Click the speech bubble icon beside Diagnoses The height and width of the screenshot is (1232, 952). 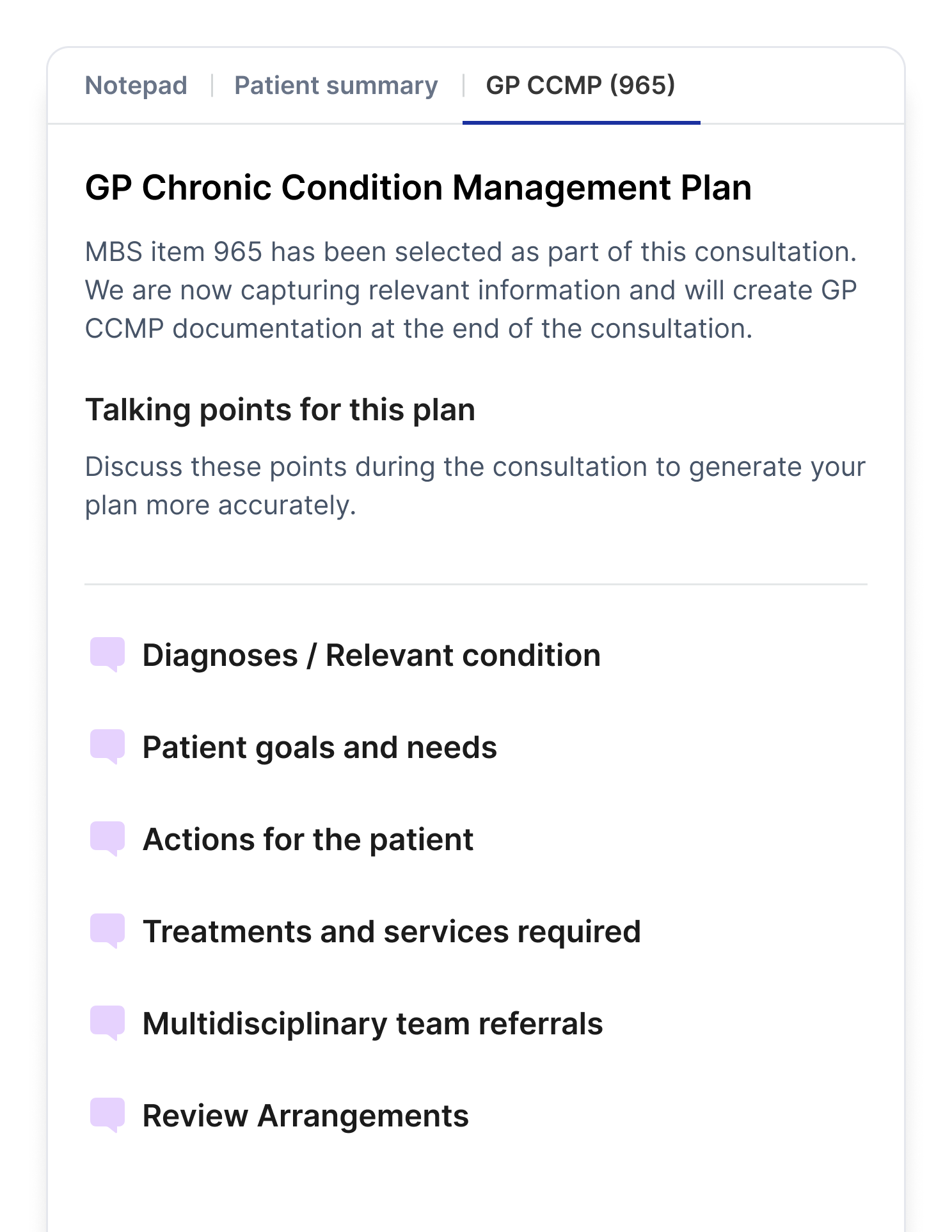107,654
